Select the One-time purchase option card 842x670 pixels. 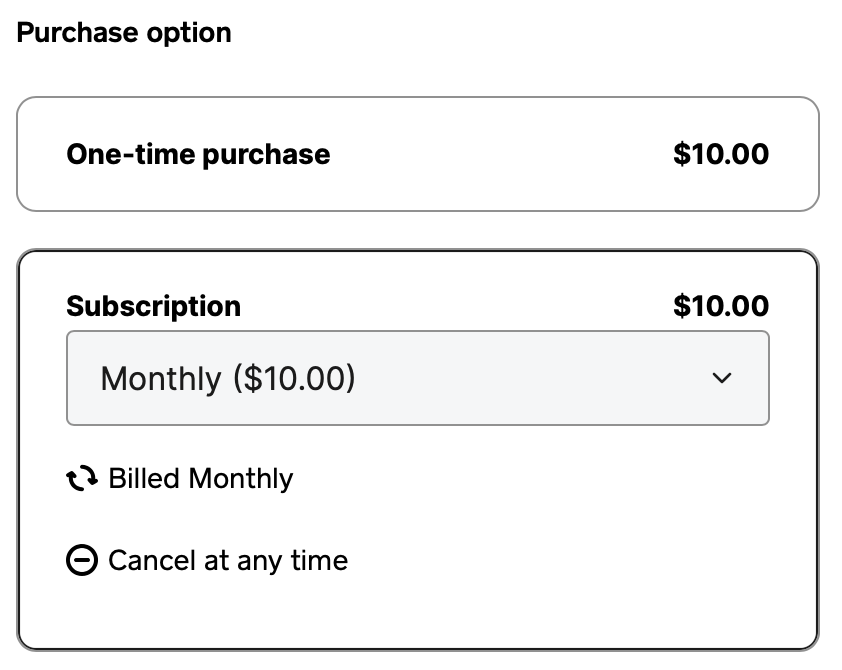tap(418, 154)
